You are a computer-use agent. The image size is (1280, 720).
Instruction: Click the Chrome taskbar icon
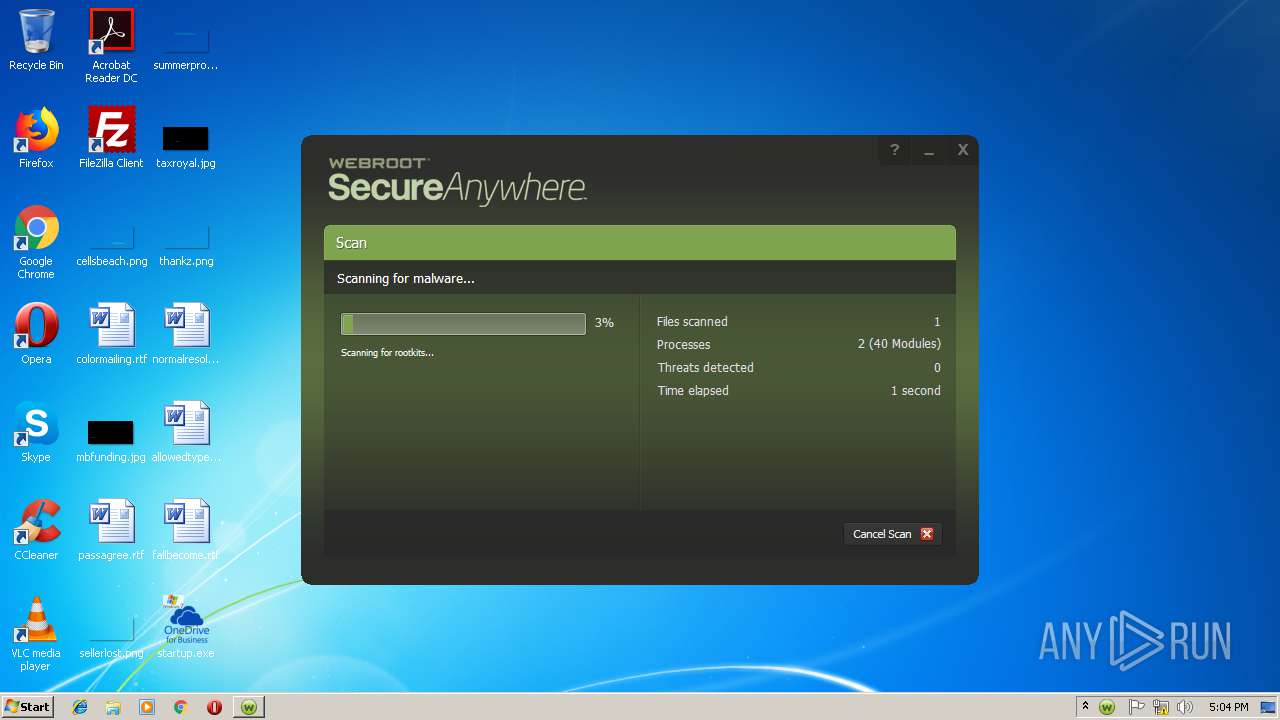180,707
